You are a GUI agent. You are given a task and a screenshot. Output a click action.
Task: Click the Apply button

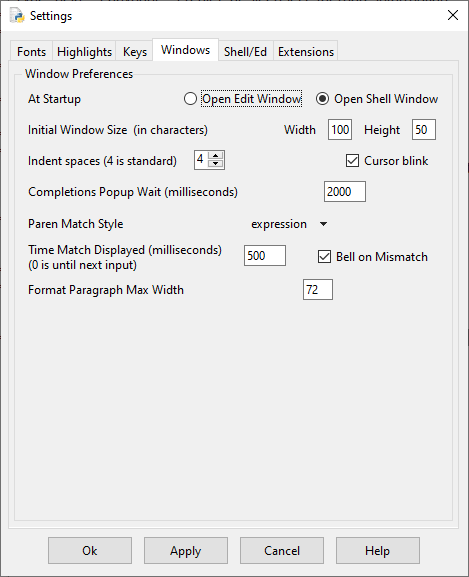tap(186, 551)
